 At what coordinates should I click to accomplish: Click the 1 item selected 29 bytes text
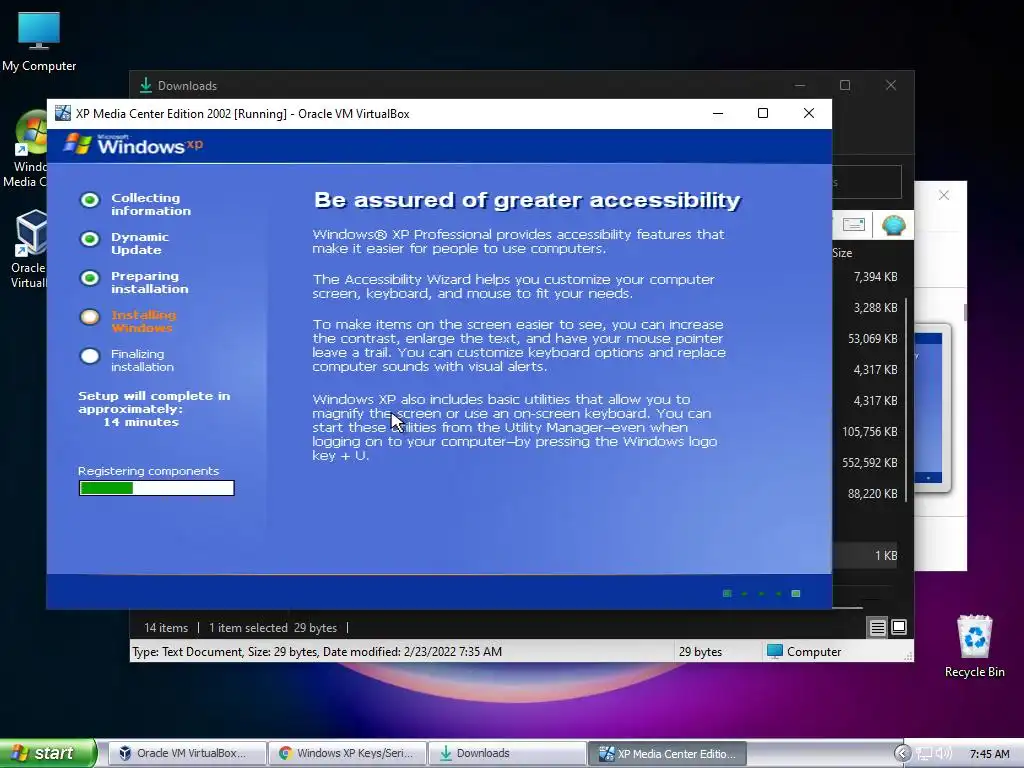coord(273,628)
